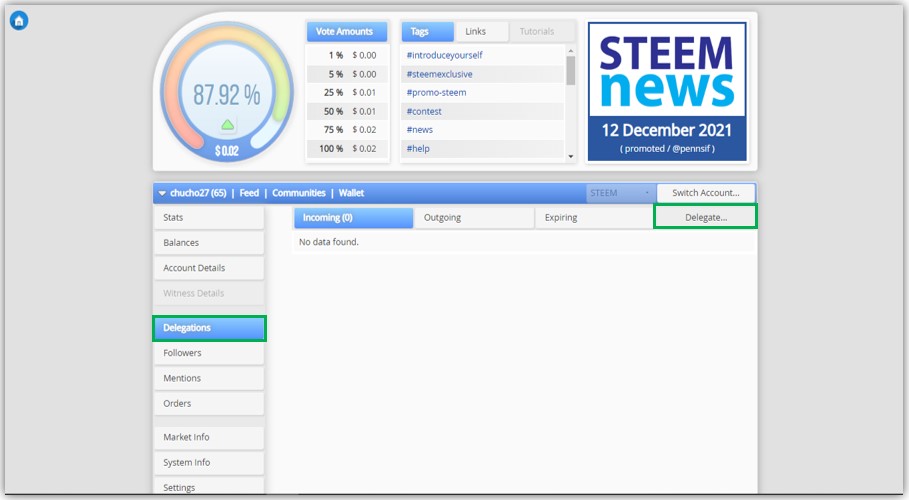Image resolution: width=909 pixels, height=500 pixels.
Task: Click the 50 % vote amount row
Action: tap(347, 111)
